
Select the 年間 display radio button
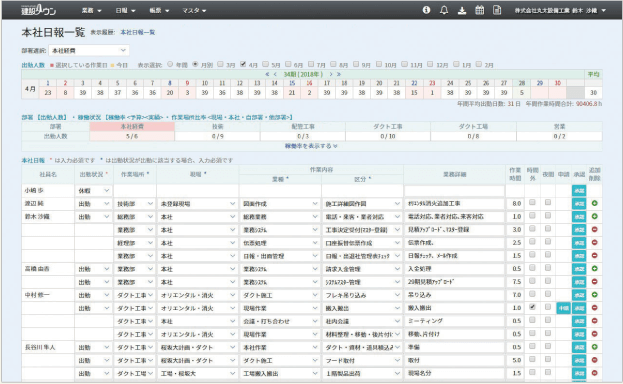(x=170, y=64)
